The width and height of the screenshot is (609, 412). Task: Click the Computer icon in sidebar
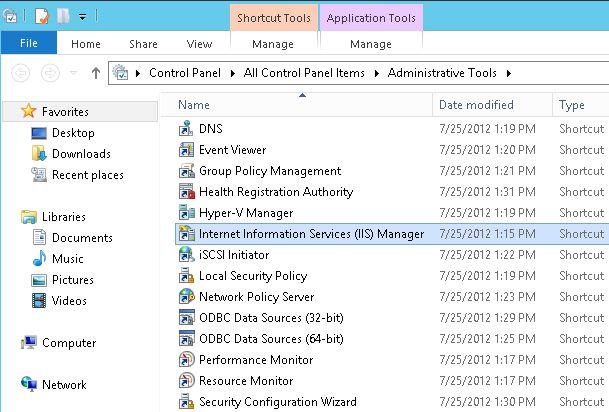click(29, 342)
